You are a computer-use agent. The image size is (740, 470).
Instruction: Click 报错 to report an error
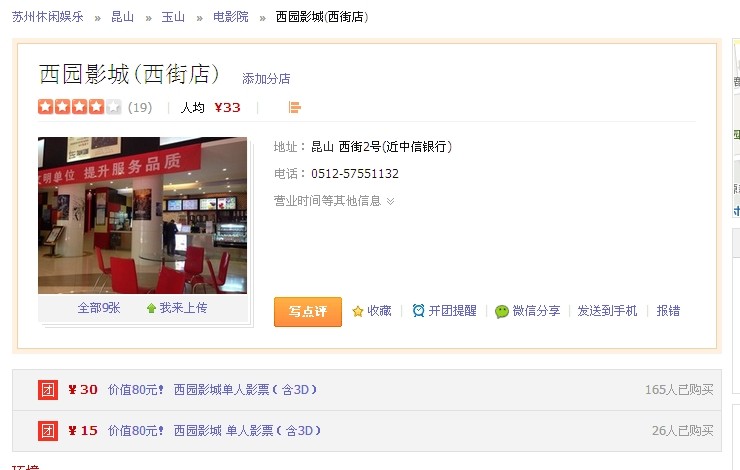click(668, 311)
